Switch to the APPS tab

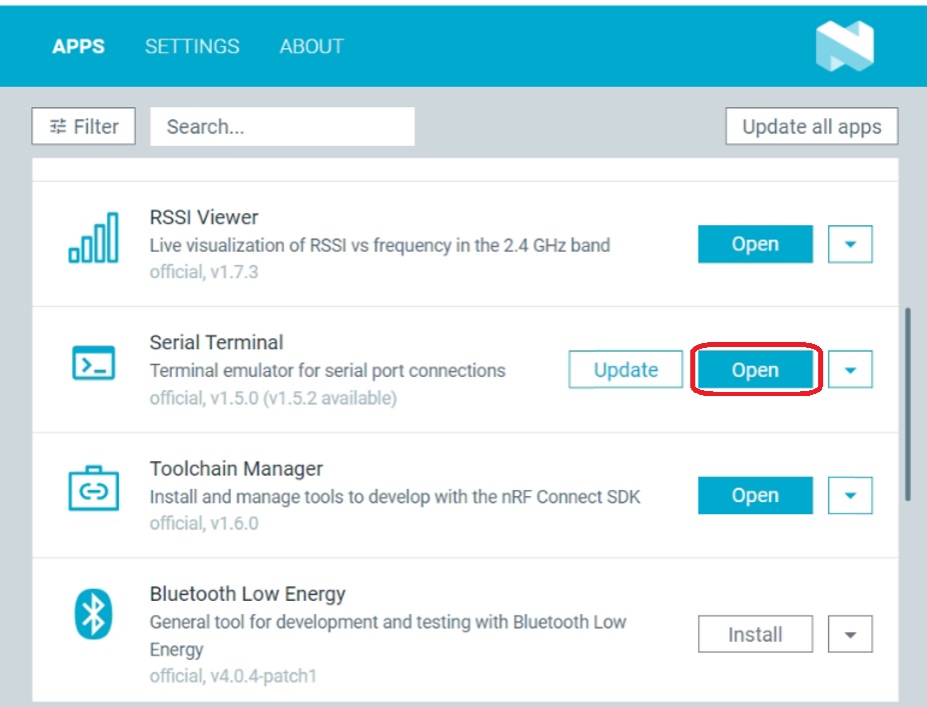78,47
